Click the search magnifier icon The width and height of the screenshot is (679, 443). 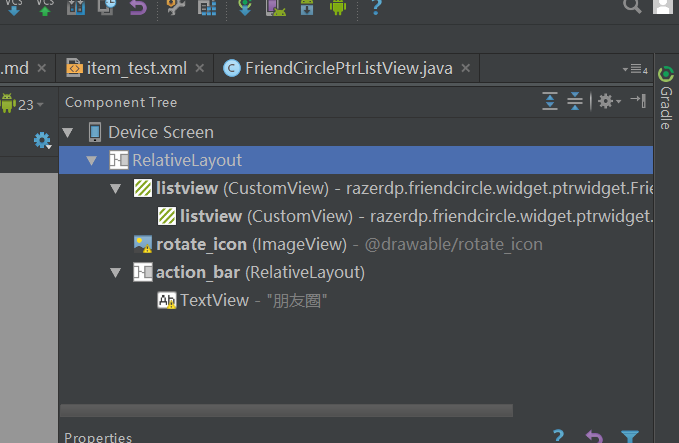(631, 6)
